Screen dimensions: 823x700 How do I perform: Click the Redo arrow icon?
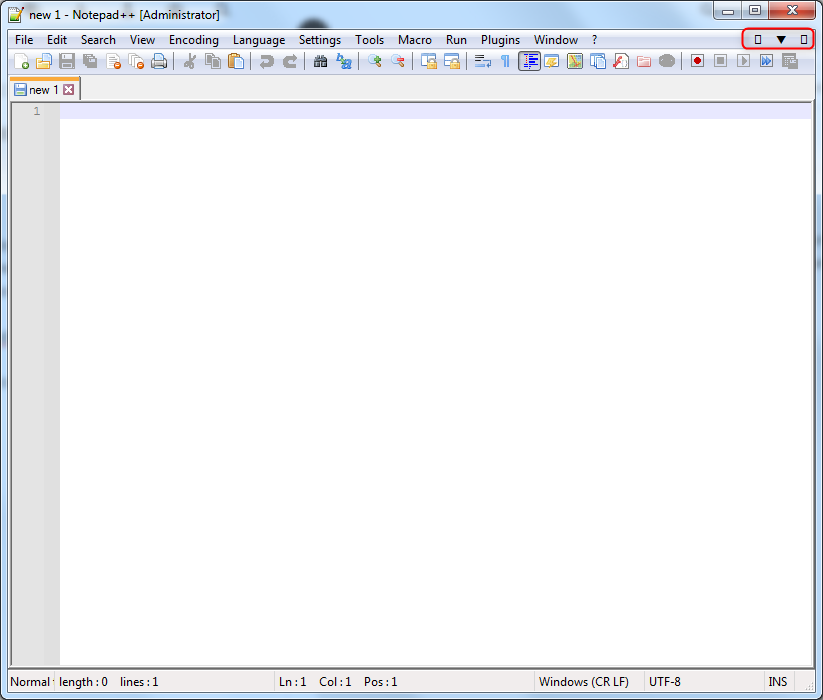click(290, 61)
